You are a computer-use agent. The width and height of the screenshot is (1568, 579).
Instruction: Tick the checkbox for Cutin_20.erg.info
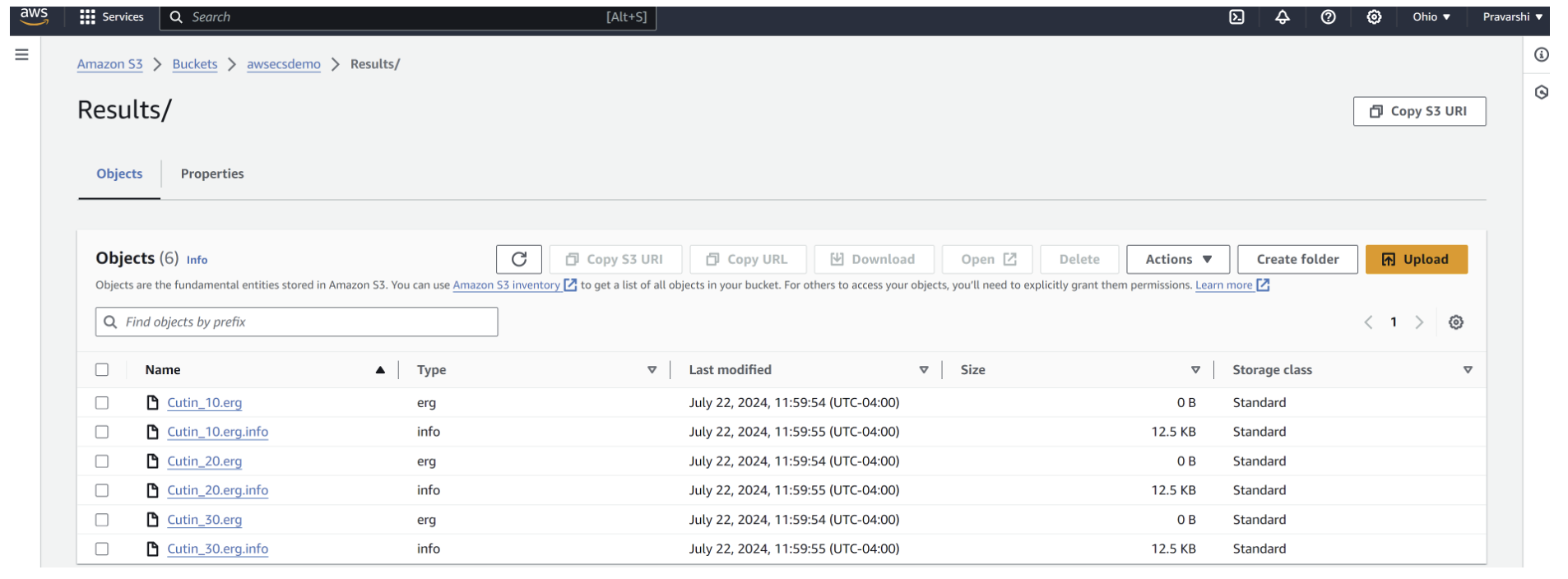pyautogui.click(x=102, y=490)
